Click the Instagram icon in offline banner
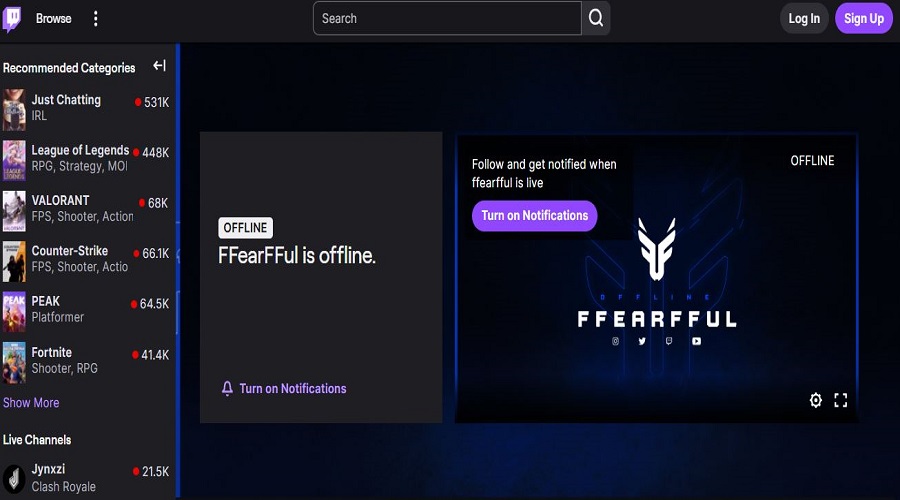900x500 pixels. click(x=615, y=341)
